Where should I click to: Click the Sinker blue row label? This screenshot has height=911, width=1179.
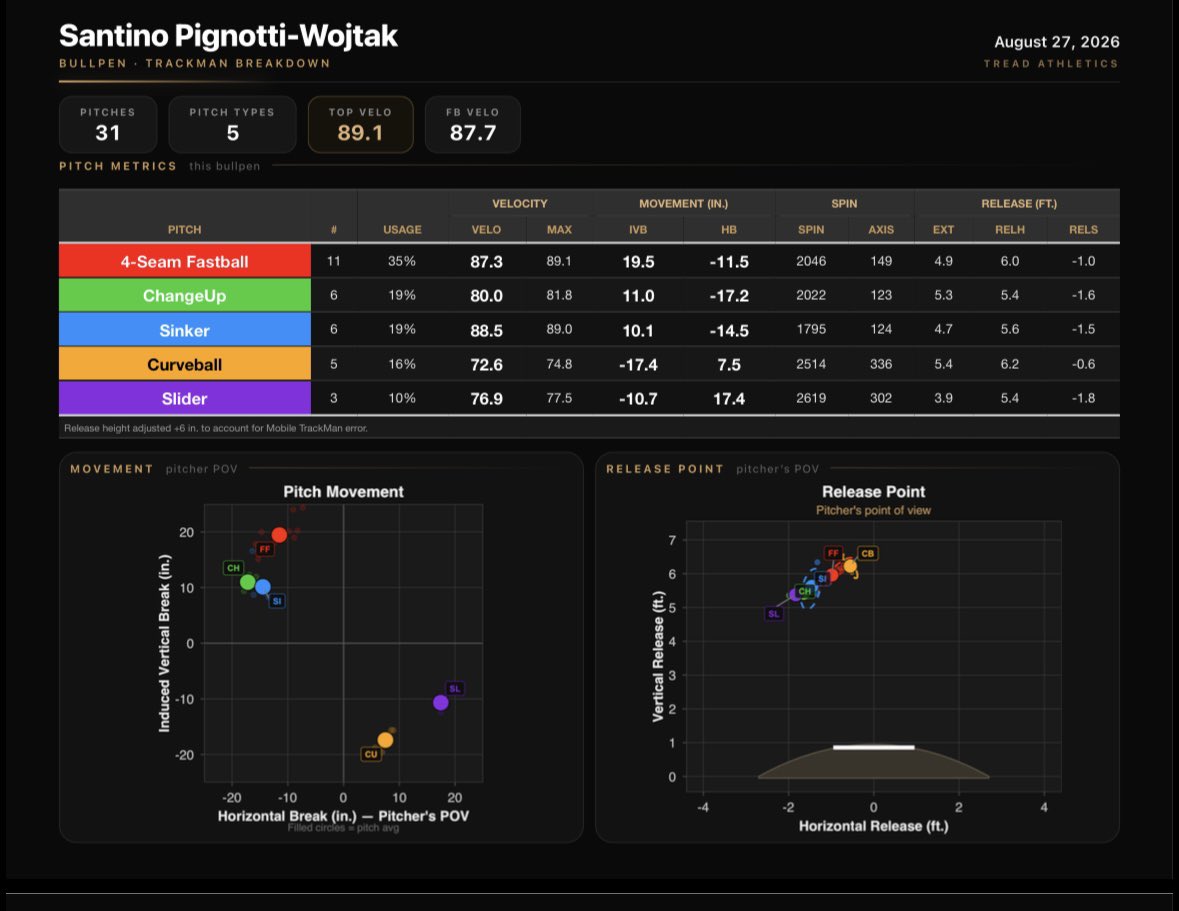point(185,330)
